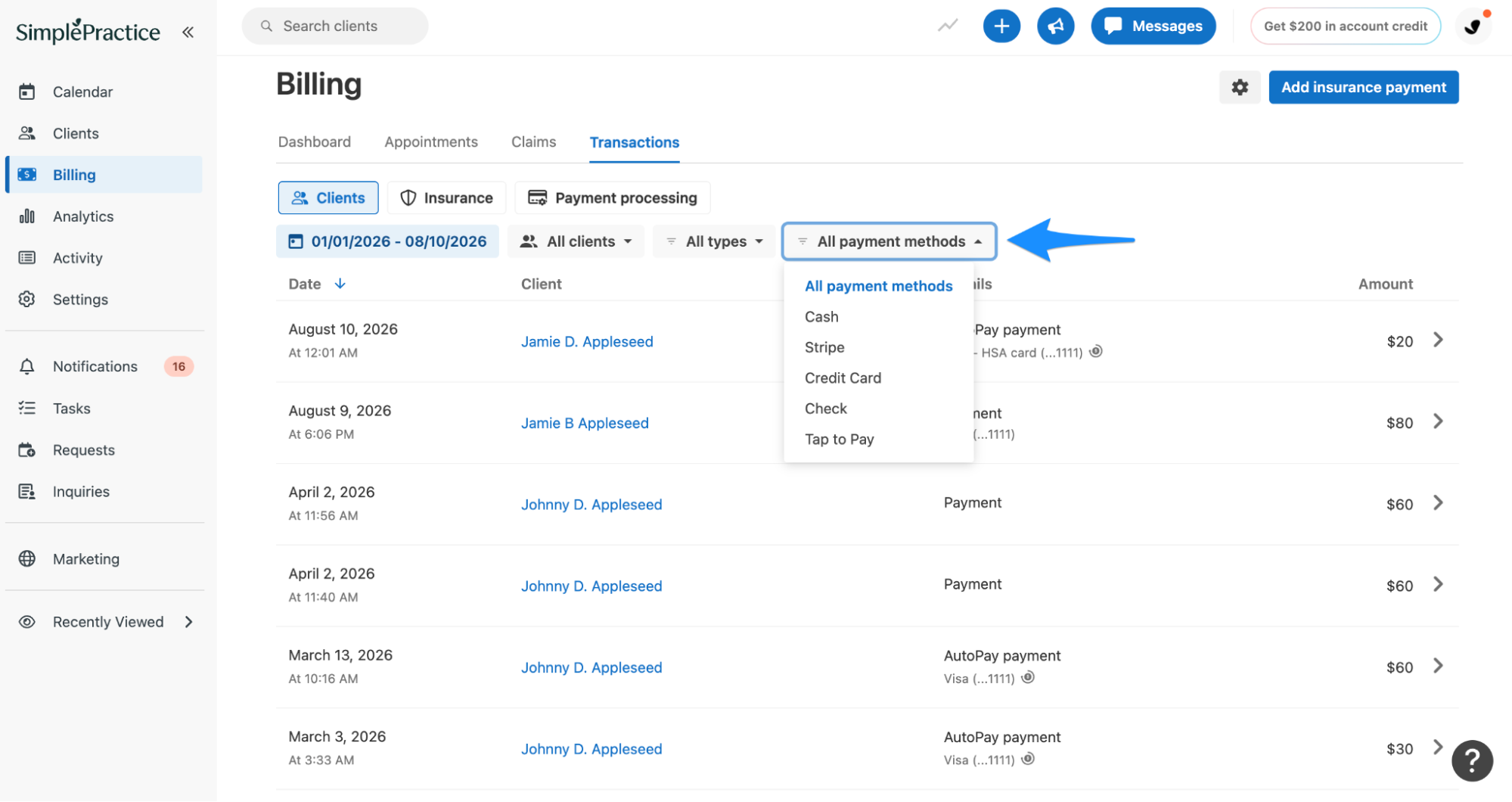The image size is (1512, 802).
Task: Open the announcements megaphone icon
Action: coord(1055,26)
